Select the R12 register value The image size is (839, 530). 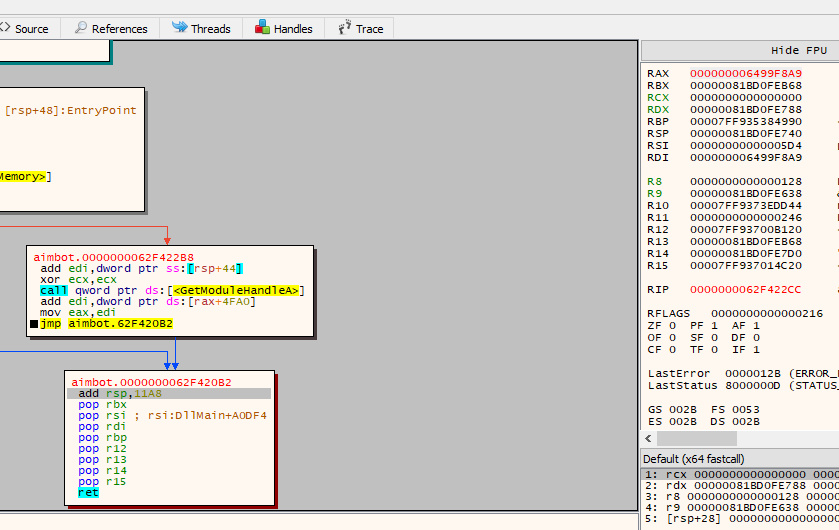[x=745, y=229]
